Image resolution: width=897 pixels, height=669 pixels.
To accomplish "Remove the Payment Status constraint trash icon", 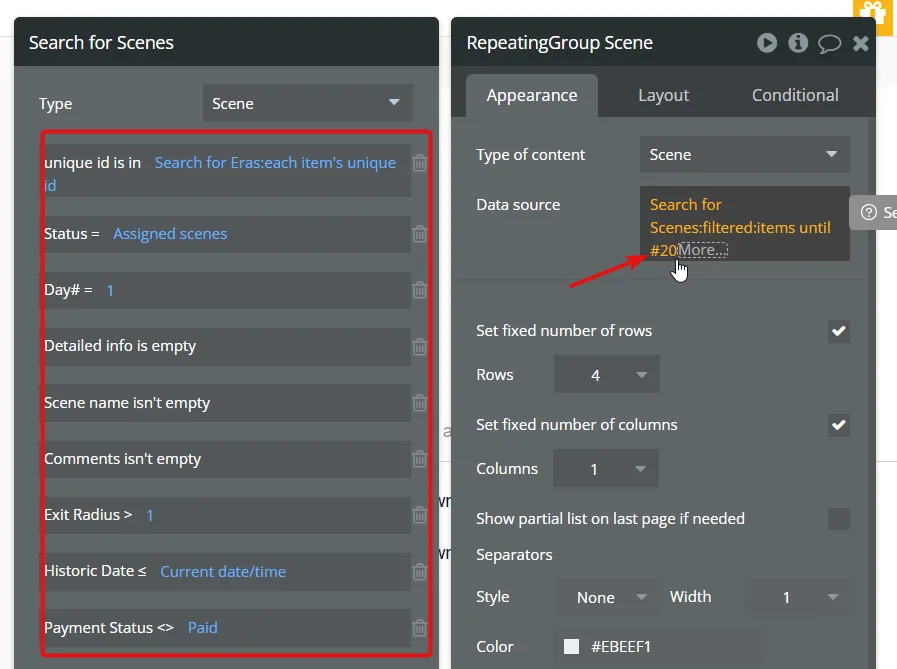I will 420,628.
